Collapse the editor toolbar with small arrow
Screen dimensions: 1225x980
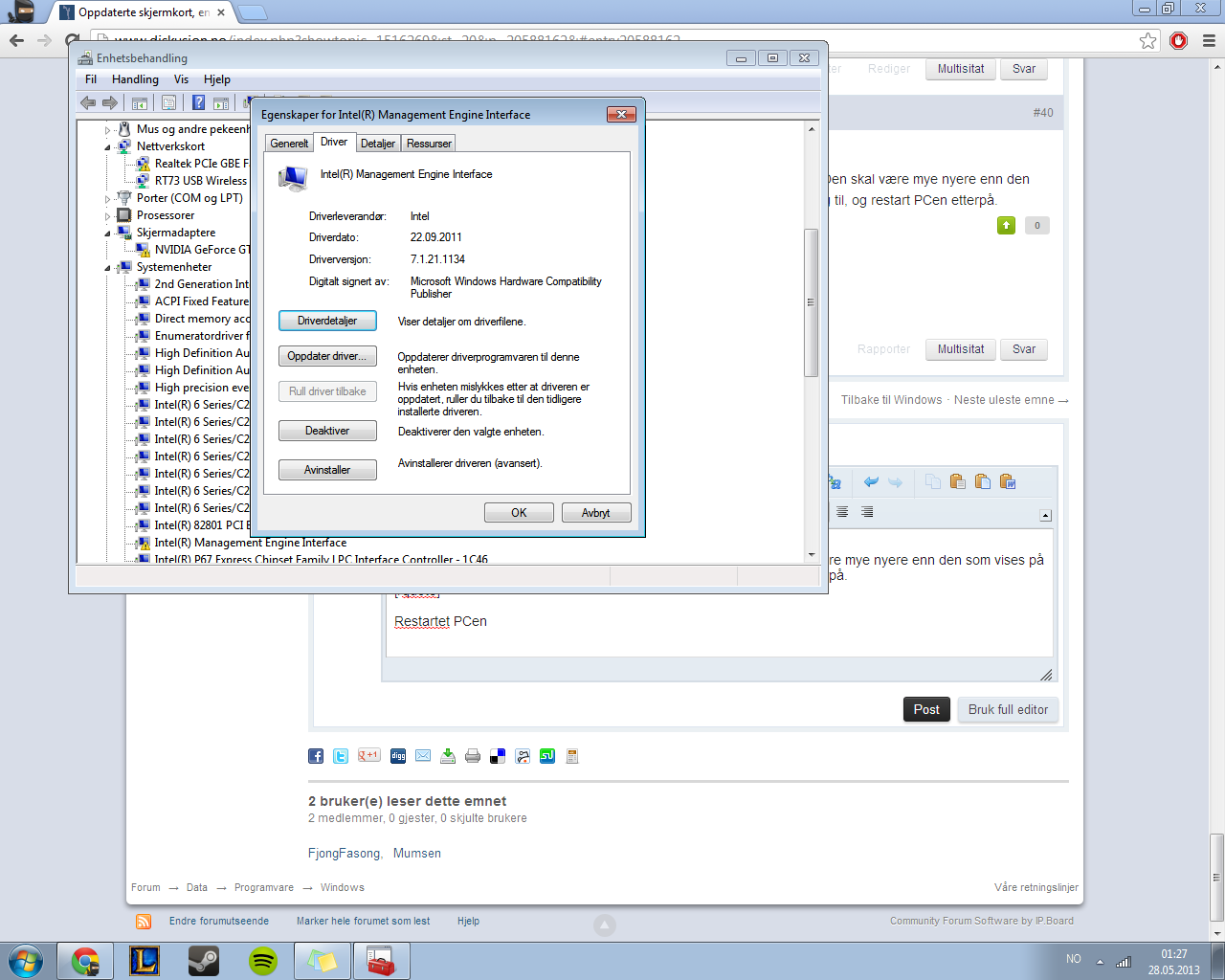tap(1045, 515)
